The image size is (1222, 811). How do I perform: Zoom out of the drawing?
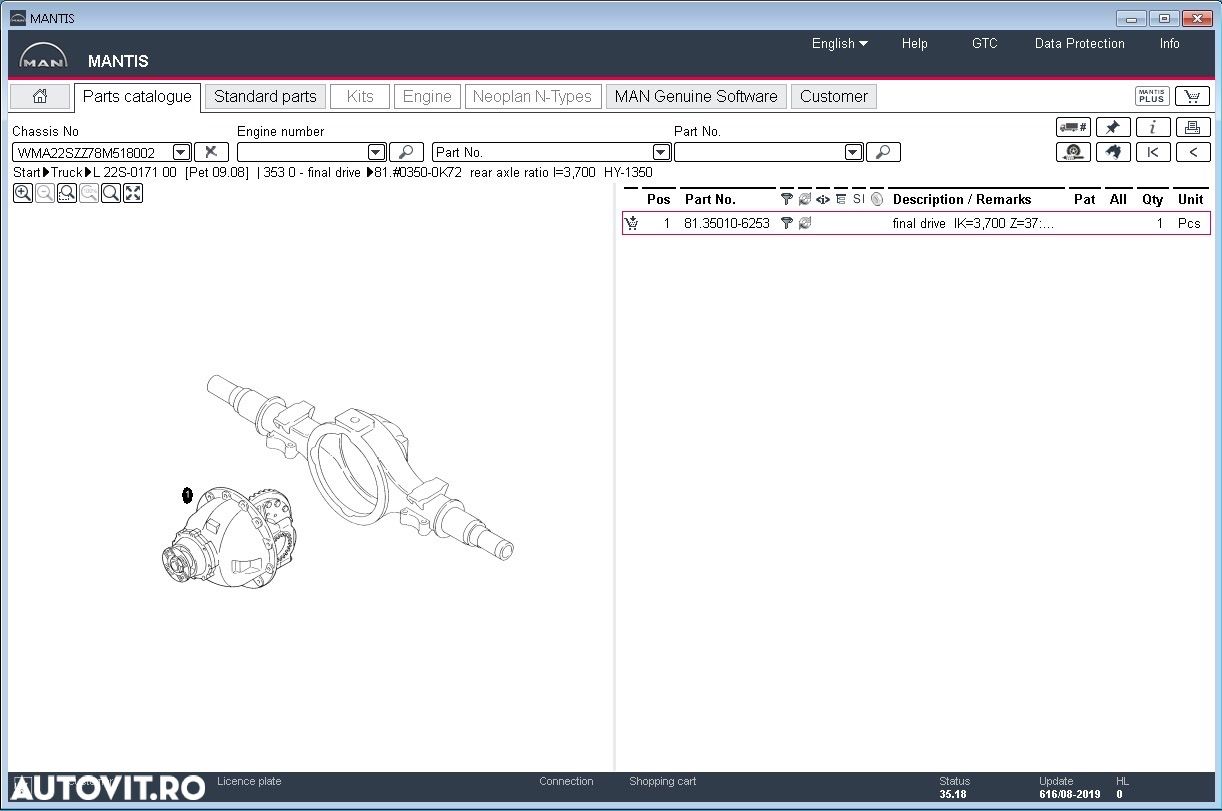[45, 193]
